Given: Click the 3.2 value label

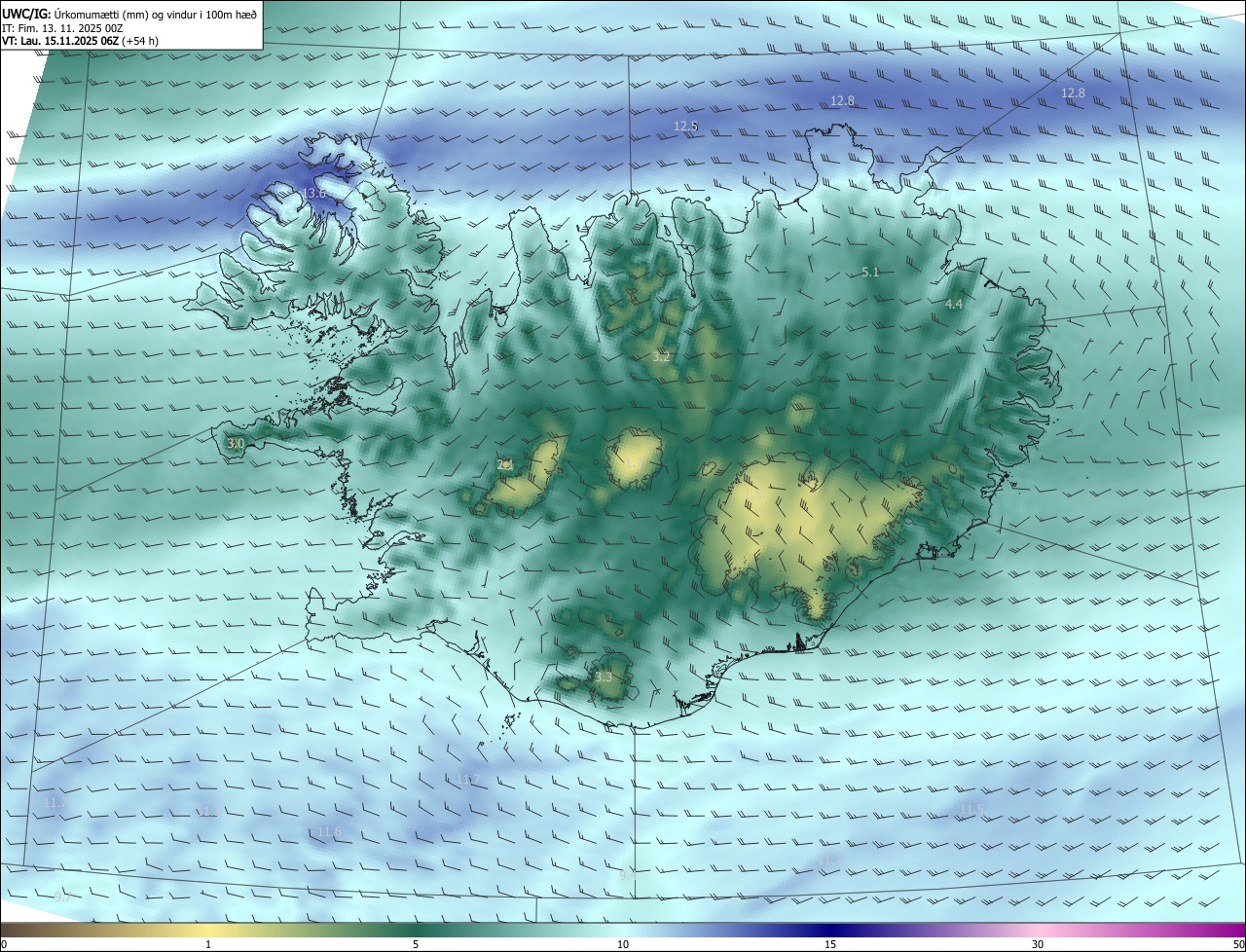Looking at the screenshot, I should (661, 357).
